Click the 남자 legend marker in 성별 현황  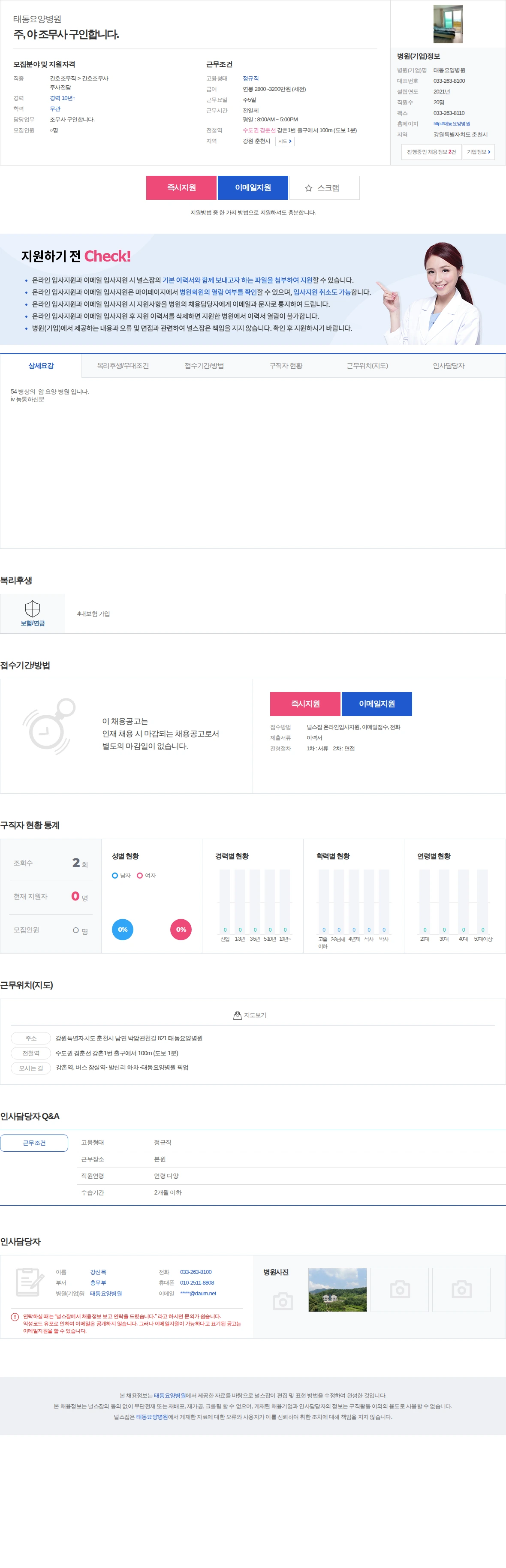(x=115, y=875)
